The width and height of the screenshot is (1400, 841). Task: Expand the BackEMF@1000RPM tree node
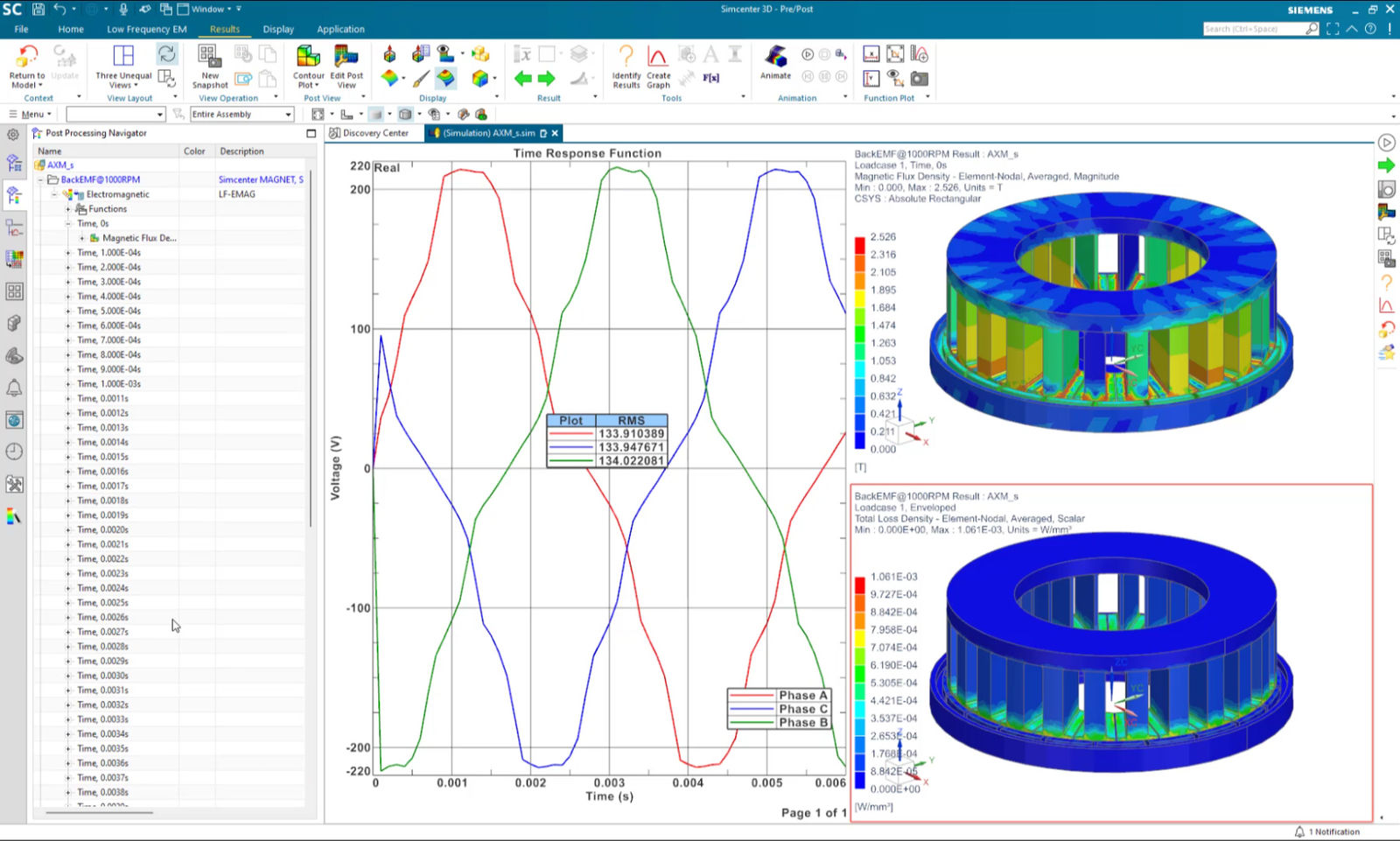[x=41, y=179]
